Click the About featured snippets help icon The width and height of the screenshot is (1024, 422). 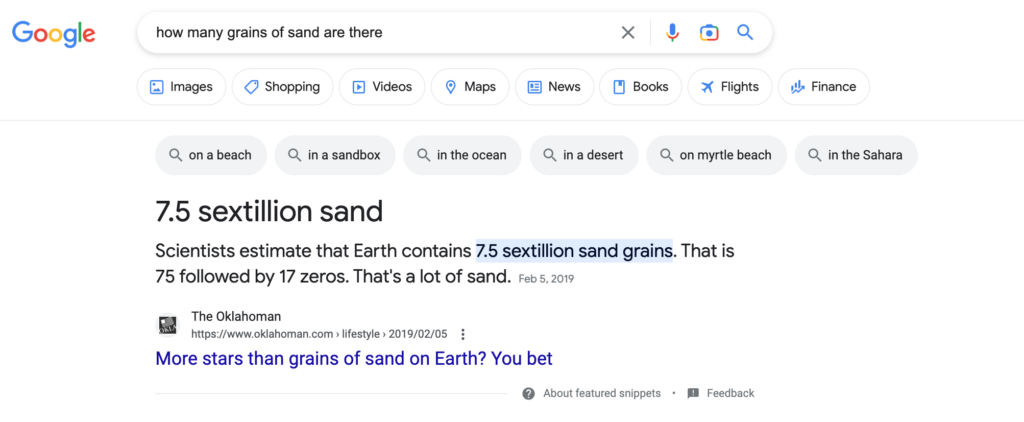coord(528,393)
